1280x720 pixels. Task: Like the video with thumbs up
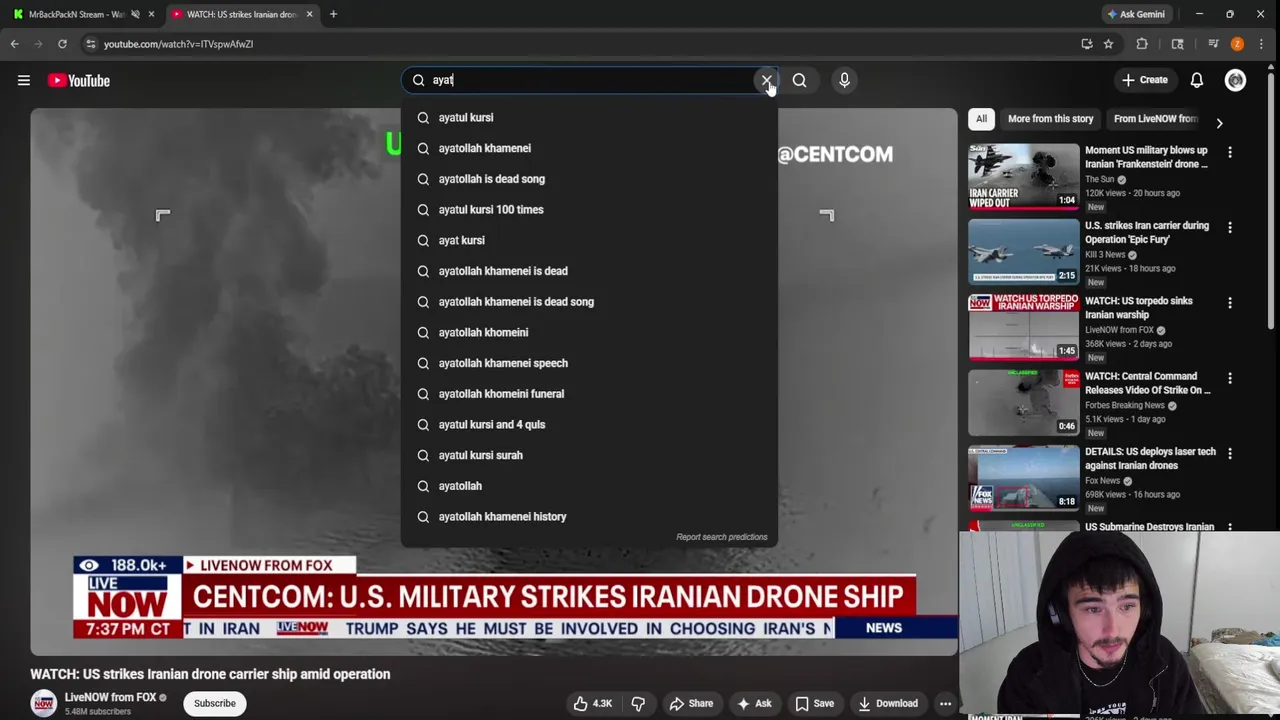591,703
